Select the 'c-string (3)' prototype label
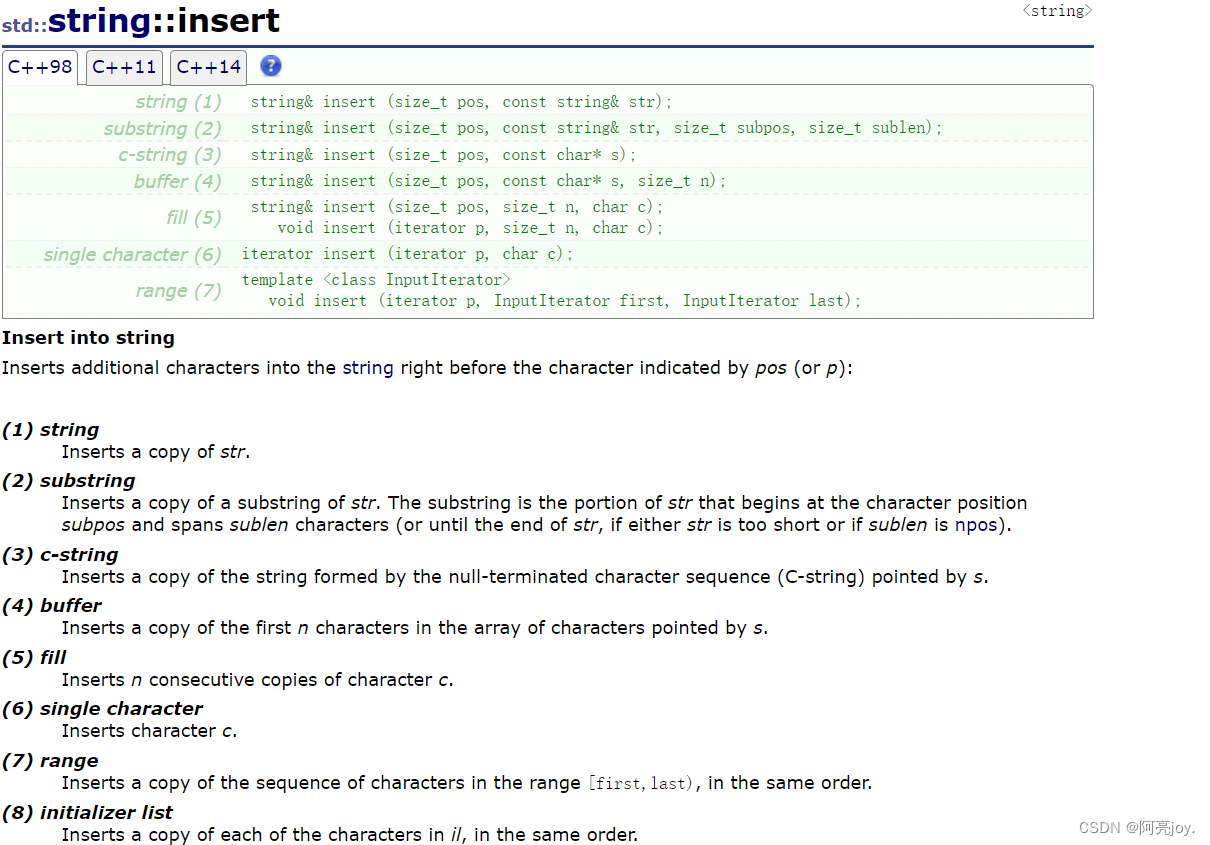The image size is (1210, 845). 169,155
